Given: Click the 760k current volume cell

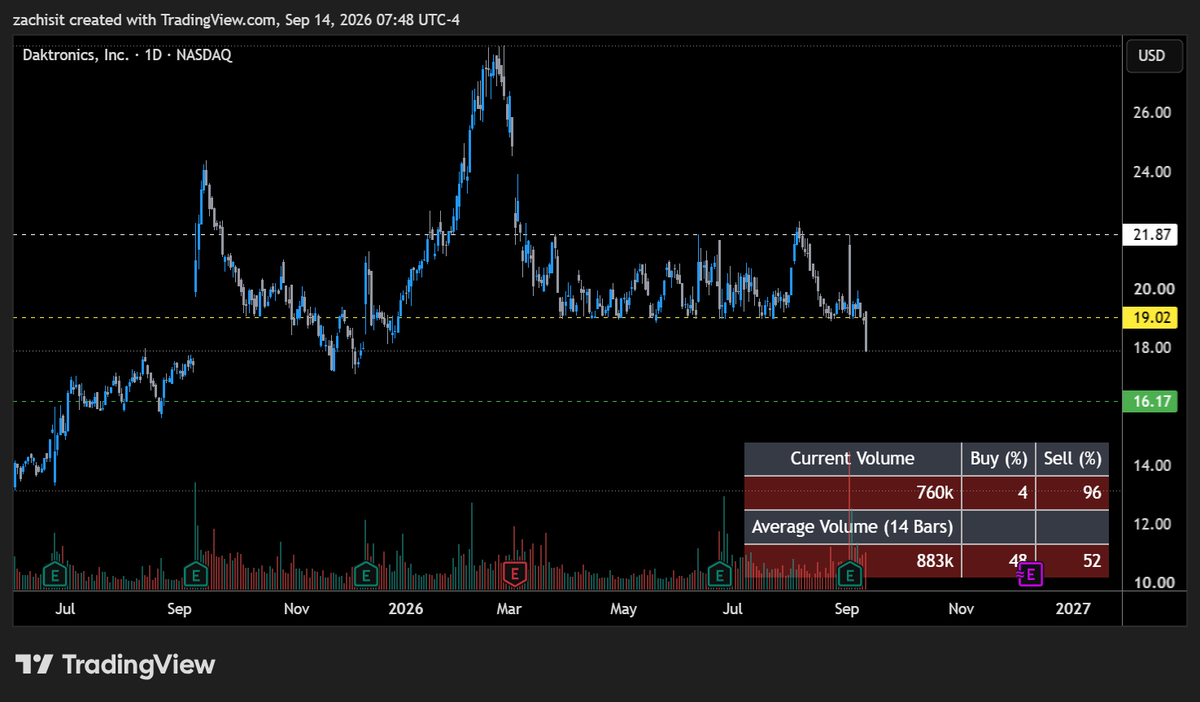Looking at the screenshot, I should [852, 493].
